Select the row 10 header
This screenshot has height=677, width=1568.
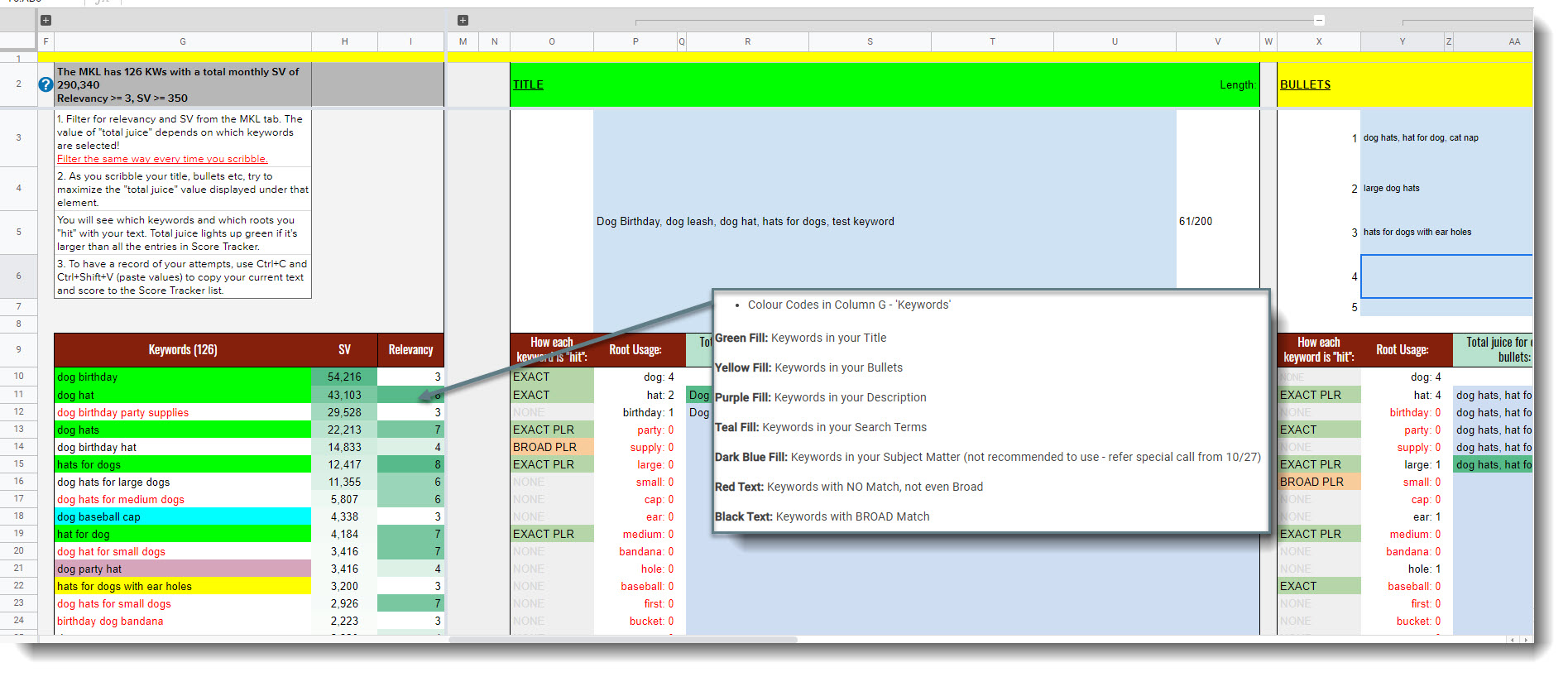point(18,377)
